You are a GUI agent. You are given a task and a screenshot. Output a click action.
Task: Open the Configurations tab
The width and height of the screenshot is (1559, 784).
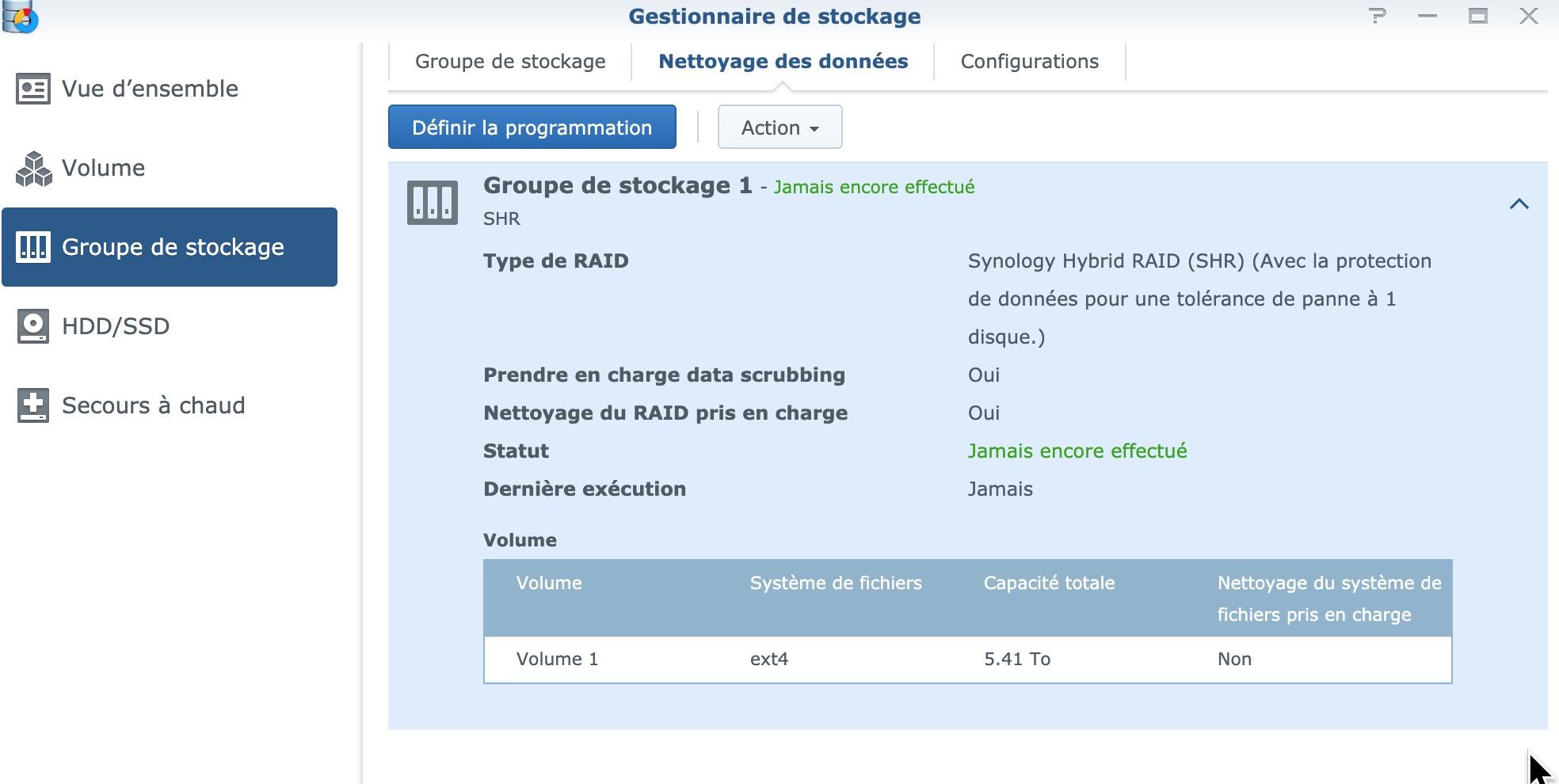click(x=1029, y=62)
